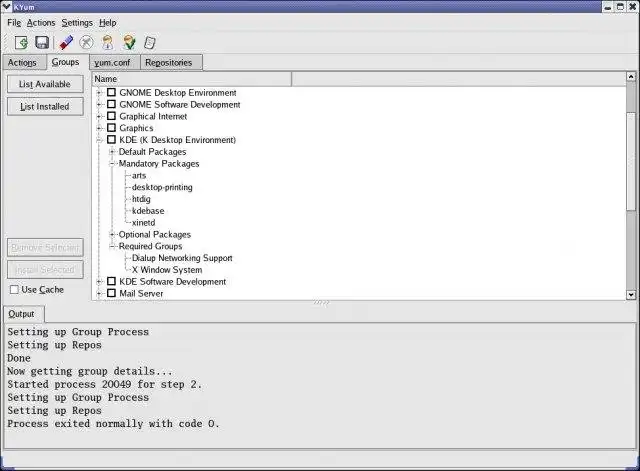Image resolution: width=640 pixels, height=471 pixels.
Task: Tick the Graphics group checkbox
Action: coord(111,128)
